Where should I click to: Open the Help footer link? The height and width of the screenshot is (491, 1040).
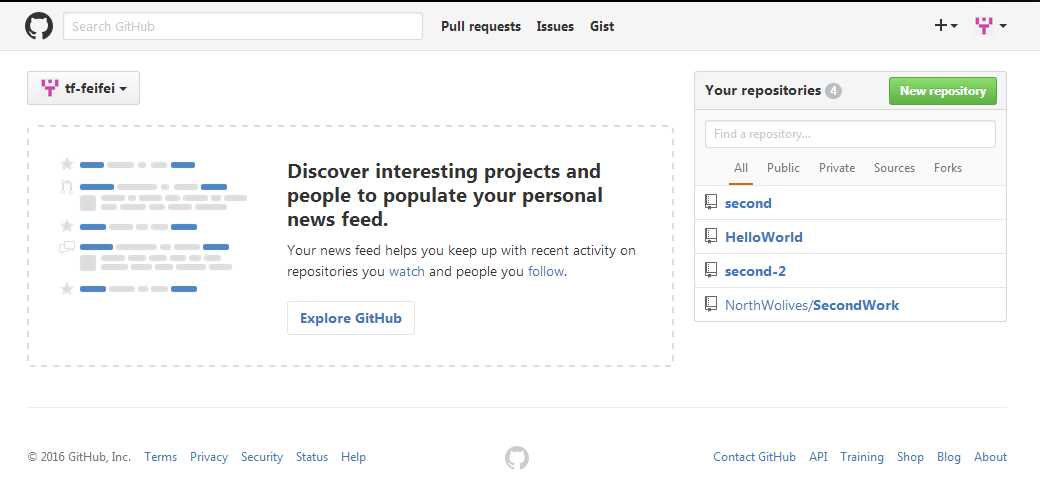click(354, 457)
